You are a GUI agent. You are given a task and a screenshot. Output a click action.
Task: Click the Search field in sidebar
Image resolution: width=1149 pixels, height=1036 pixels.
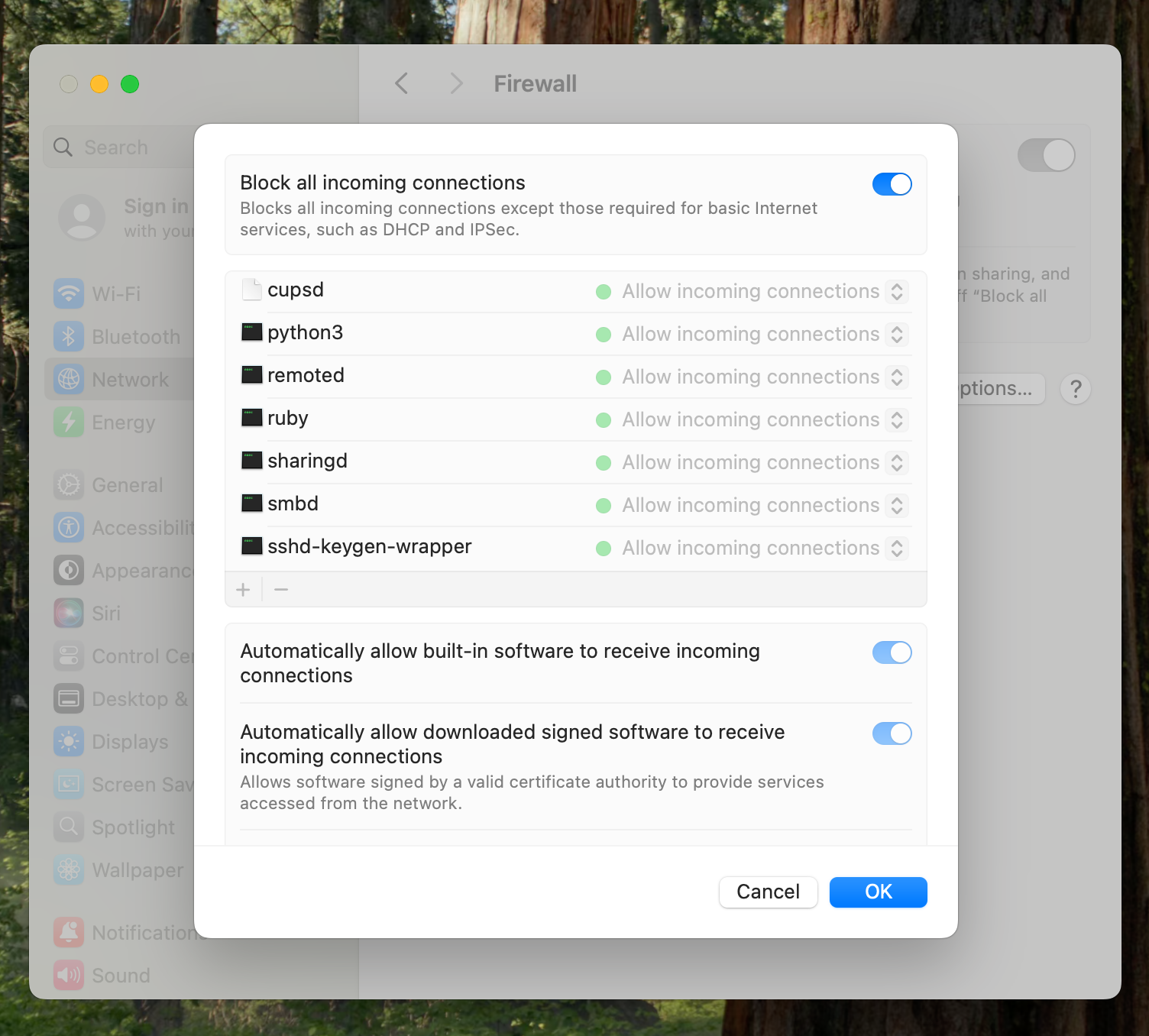(122, 147)
